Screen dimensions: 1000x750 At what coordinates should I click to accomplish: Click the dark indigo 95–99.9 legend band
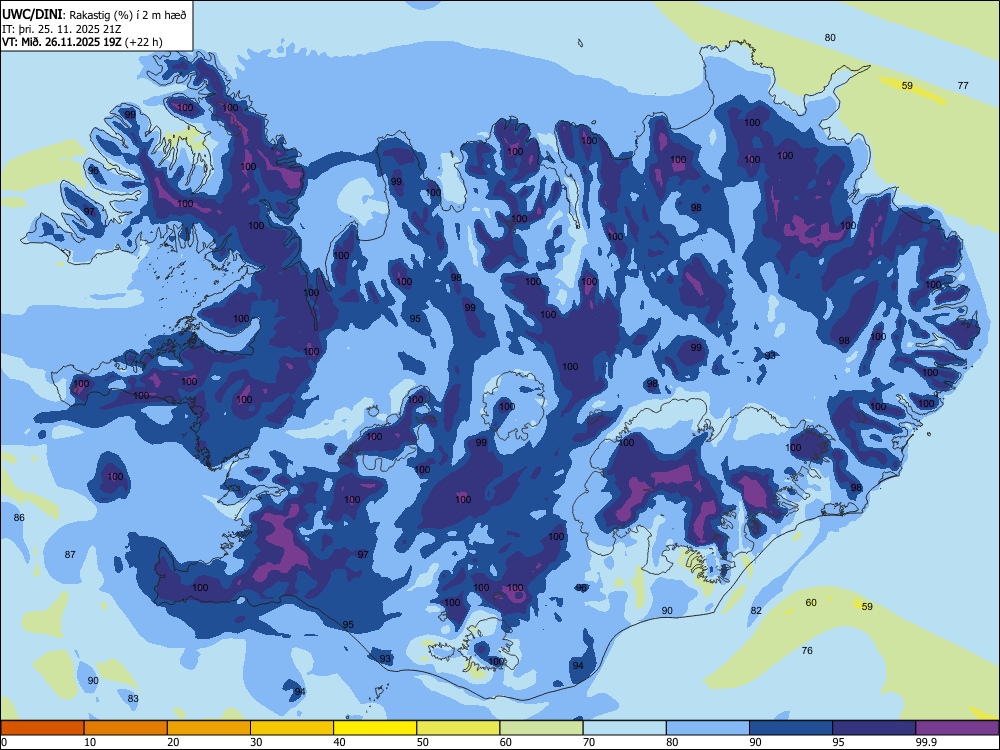click(874, 728)
